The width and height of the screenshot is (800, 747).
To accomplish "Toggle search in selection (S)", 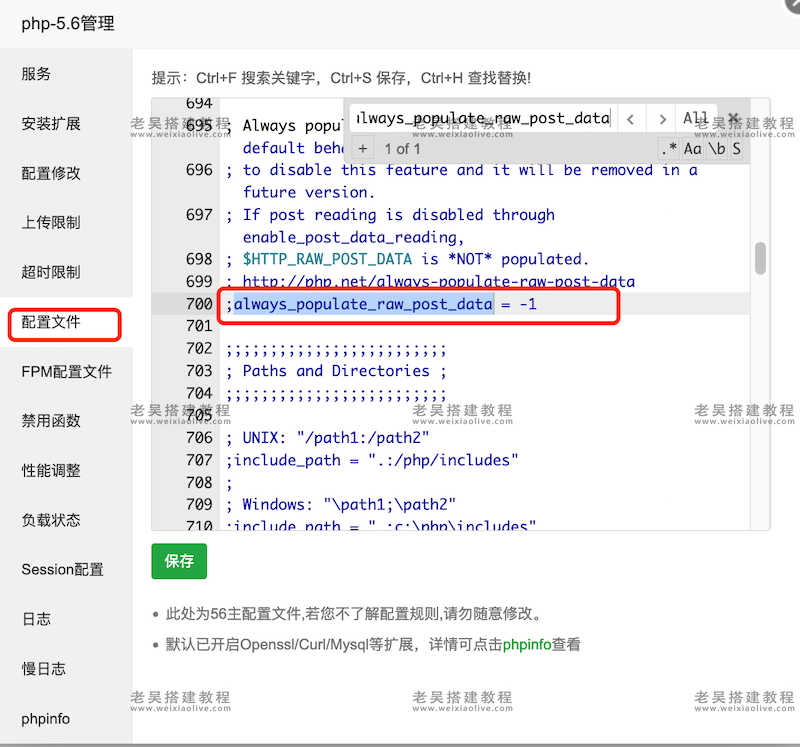I will [736, 149].
